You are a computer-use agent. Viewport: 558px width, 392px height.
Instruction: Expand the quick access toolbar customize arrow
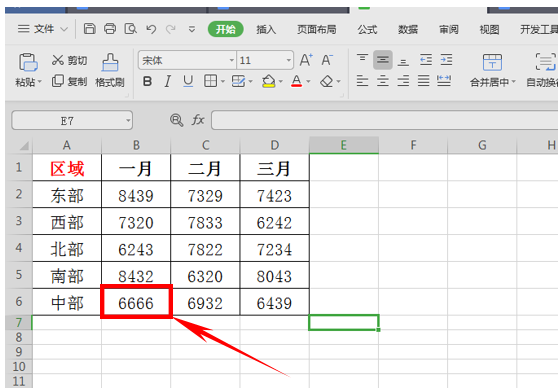(192, 29)
